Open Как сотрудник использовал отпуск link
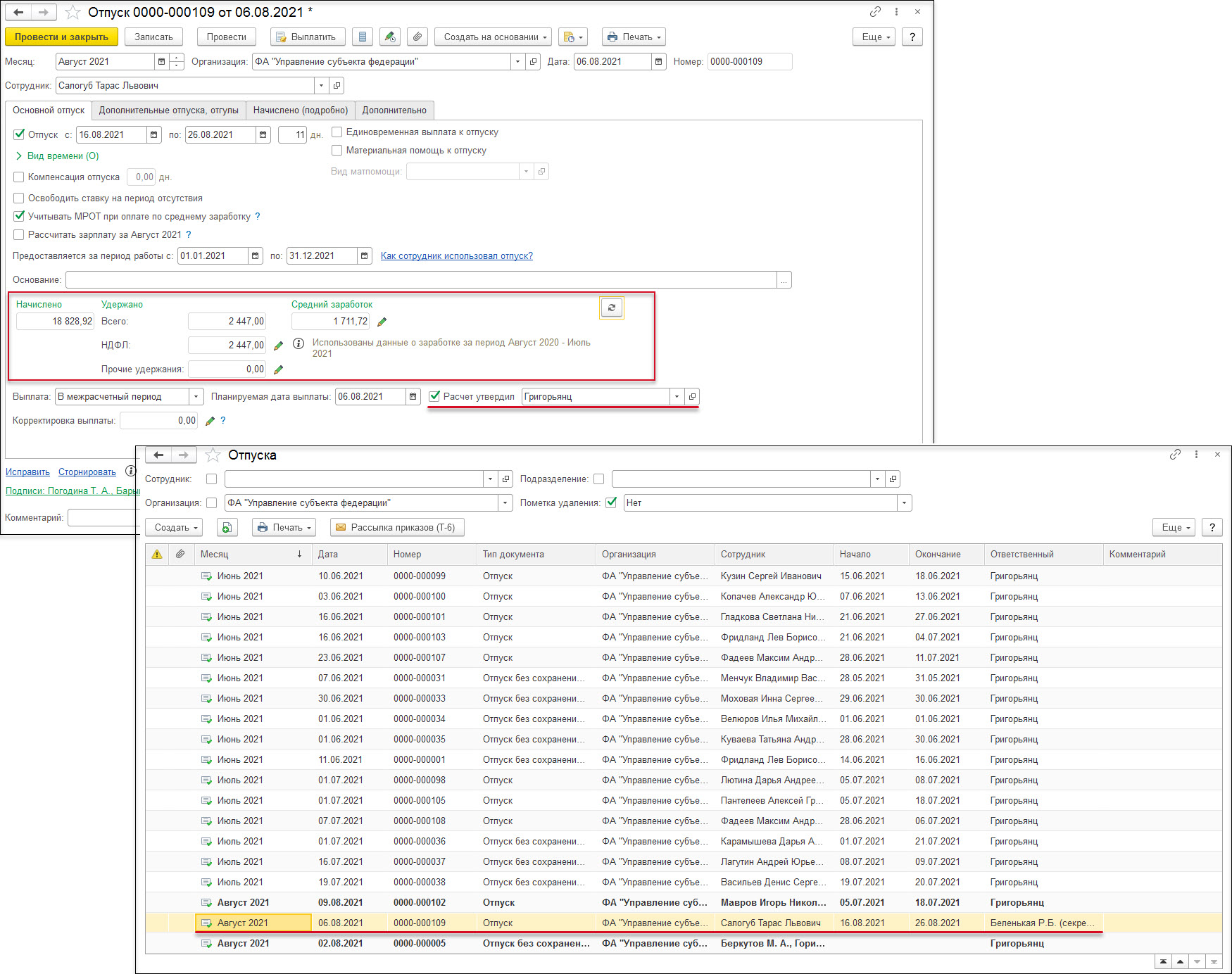 click(x=457, y=256)
